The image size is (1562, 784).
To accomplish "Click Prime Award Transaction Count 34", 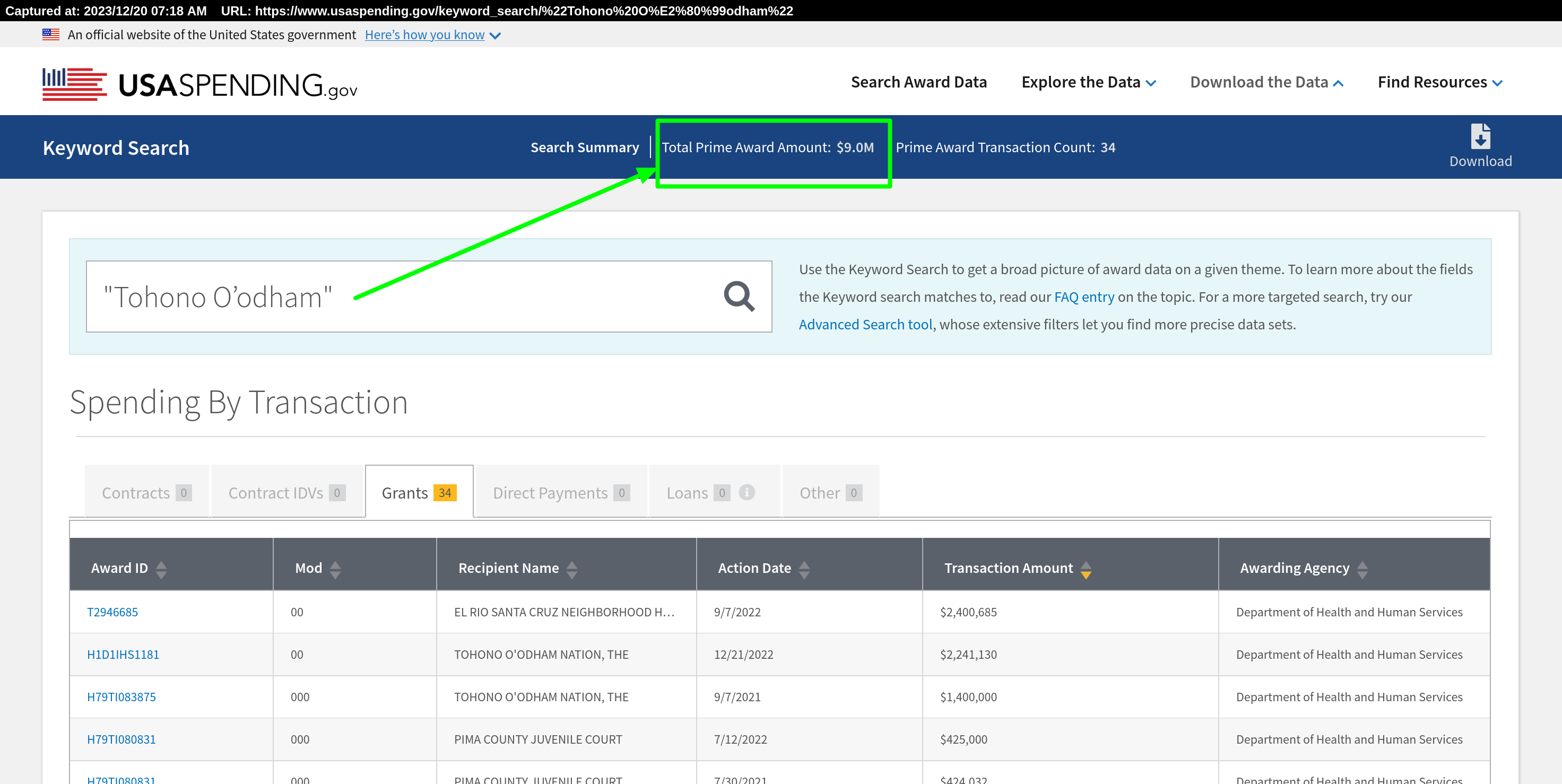I will [x=1005, y=147].
